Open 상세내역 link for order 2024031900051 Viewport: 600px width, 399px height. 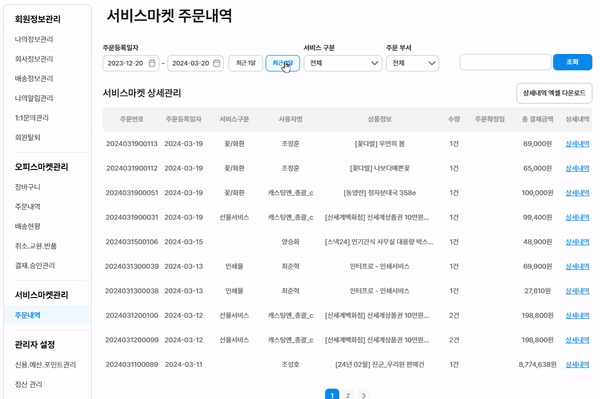[577, 193]
